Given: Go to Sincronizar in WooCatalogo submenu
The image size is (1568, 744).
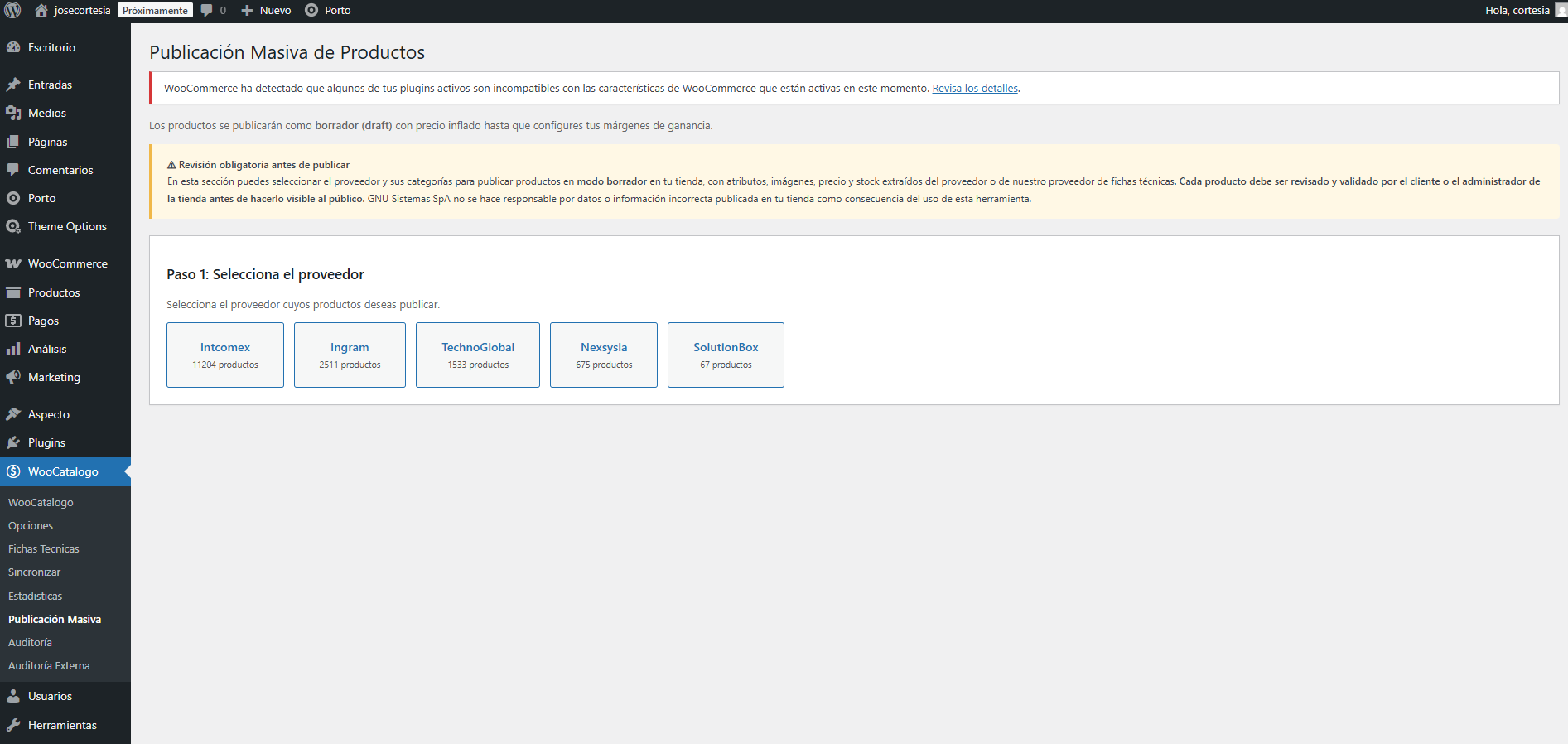Looking at the screenshot, I should point(35,572).
